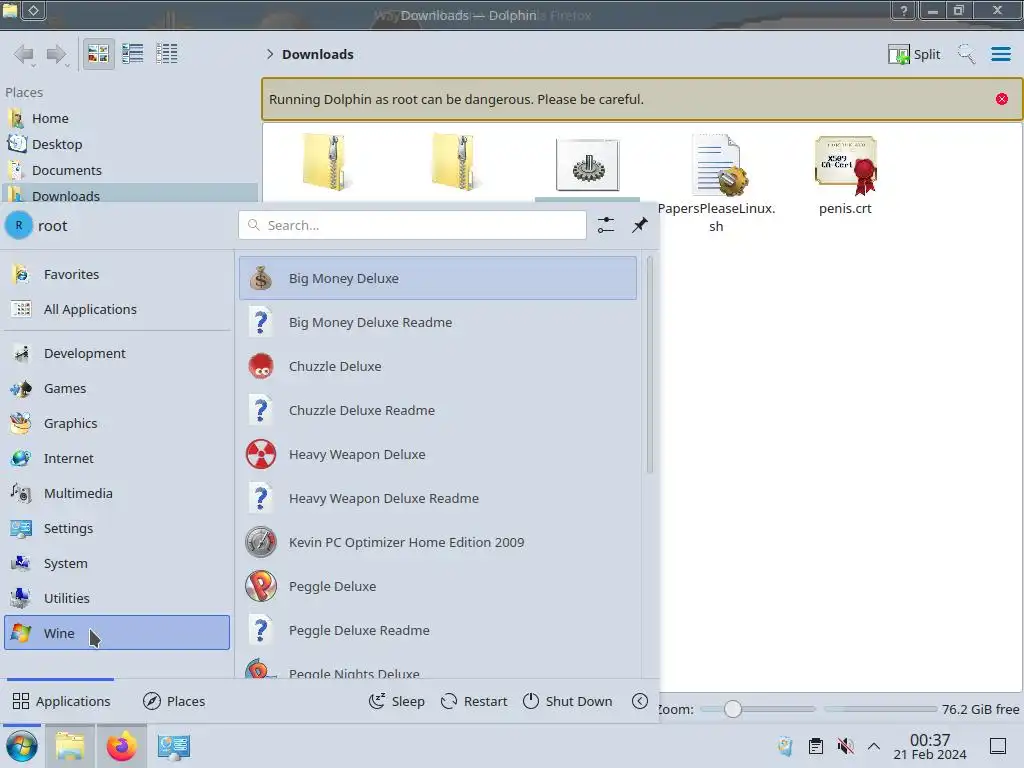This screenshot has height=768, width=1024.
Task: Open the All Applications category
Action: point(117,310)
